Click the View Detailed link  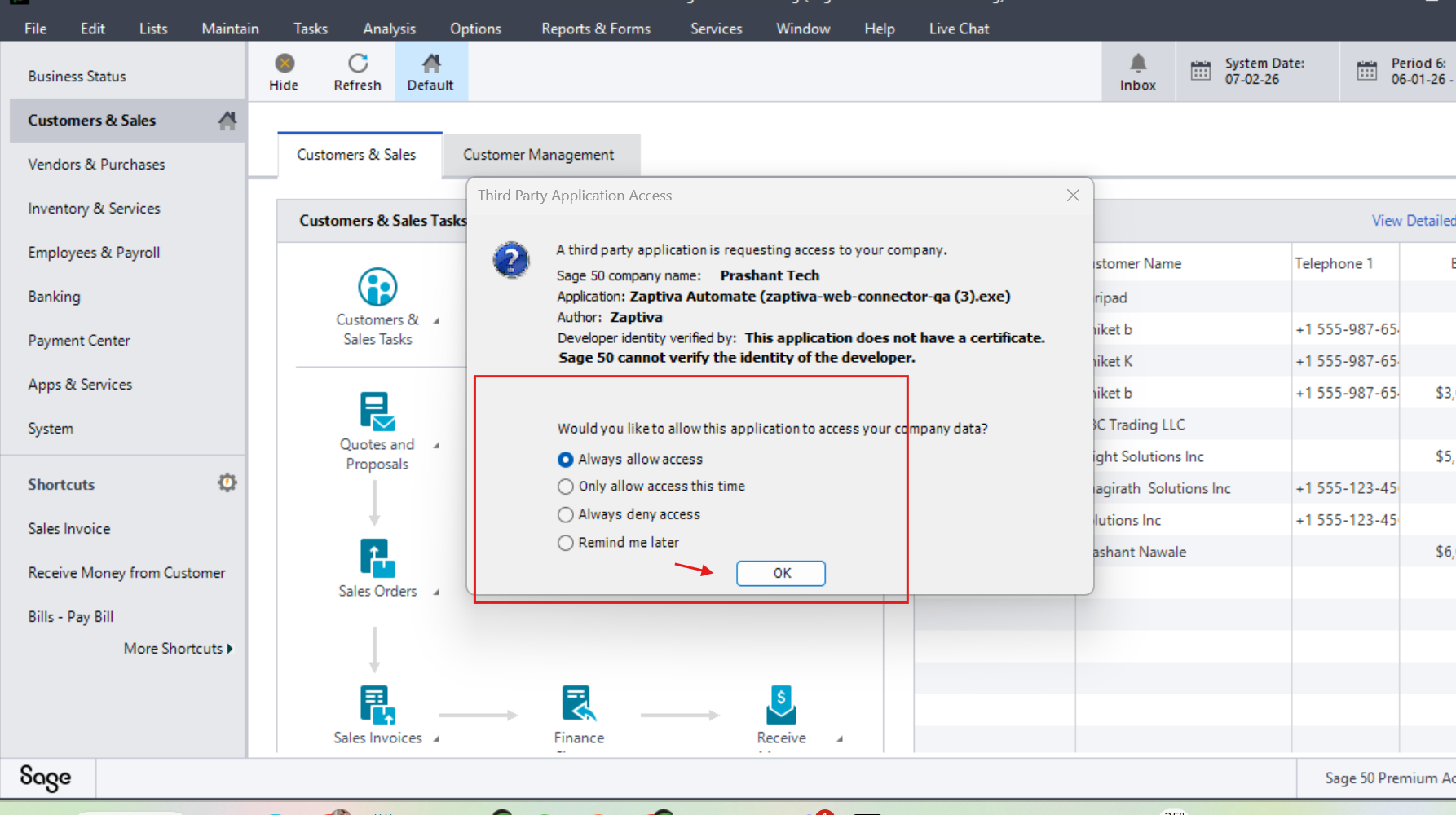click(x=1414, y=221)
